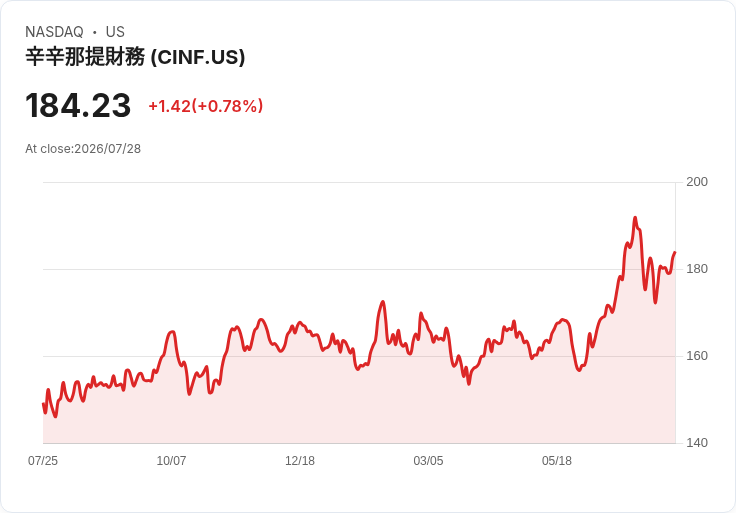Click the 07/25 date on the x-axis
This screenshot has height=513, width=736.
(43, 461)
